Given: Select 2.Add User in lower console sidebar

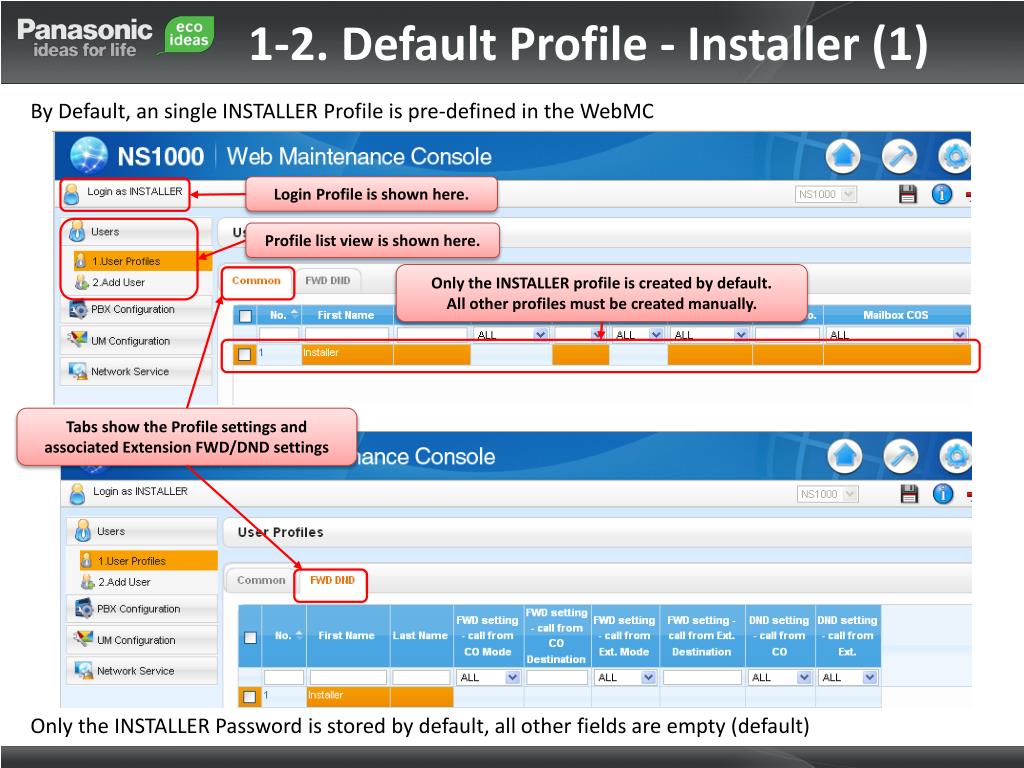Looking at the screenshot, I should (124, 582).
